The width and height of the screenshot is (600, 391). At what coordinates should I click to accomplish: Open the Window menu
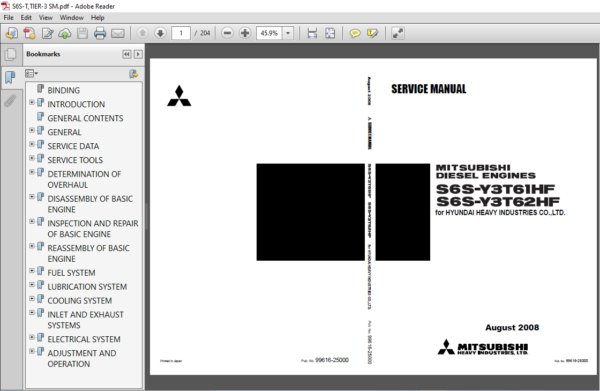pos(72,18)
